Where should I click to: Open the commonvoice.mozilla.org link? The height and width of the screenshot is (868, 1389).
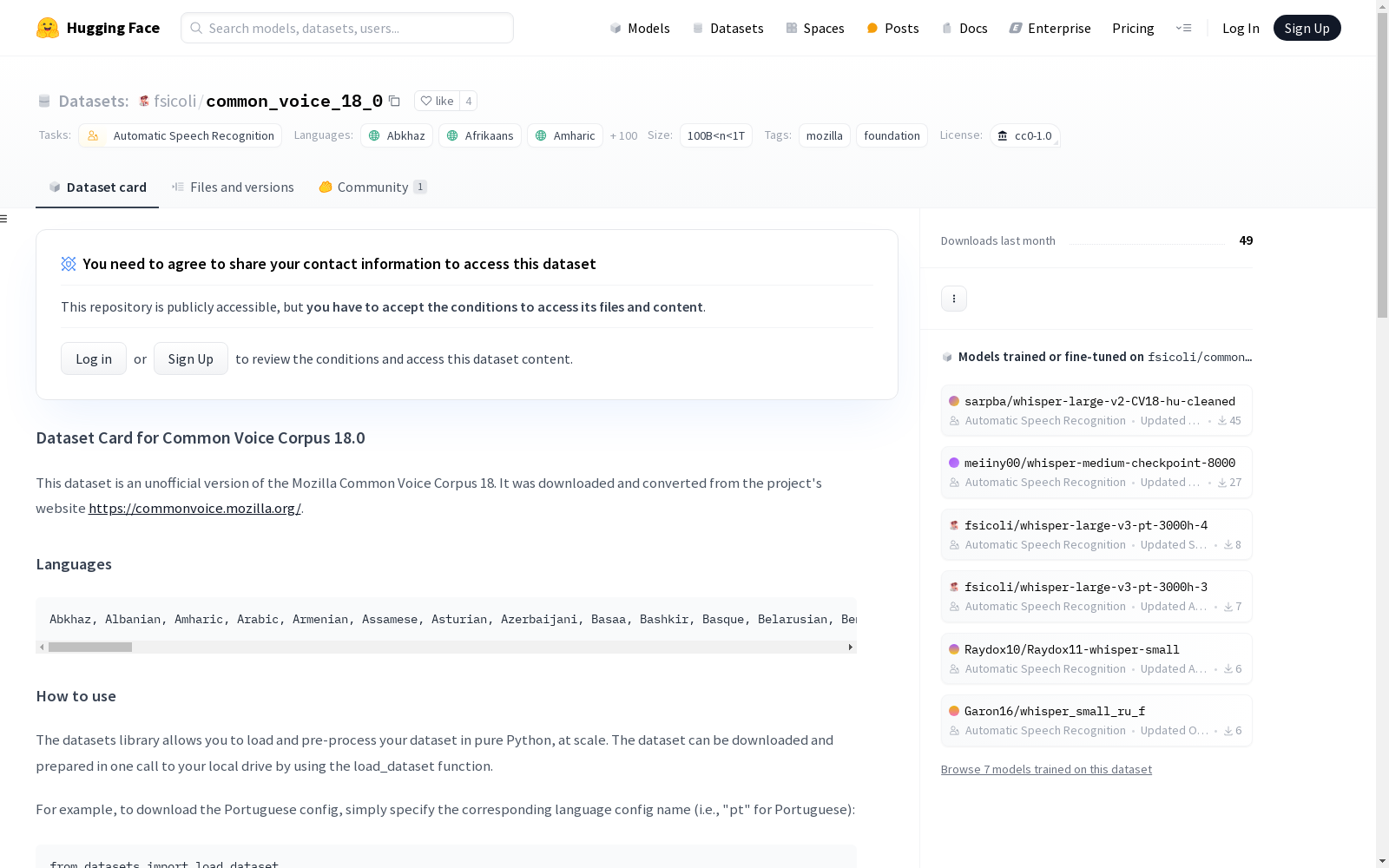click(x=194, y=508)
